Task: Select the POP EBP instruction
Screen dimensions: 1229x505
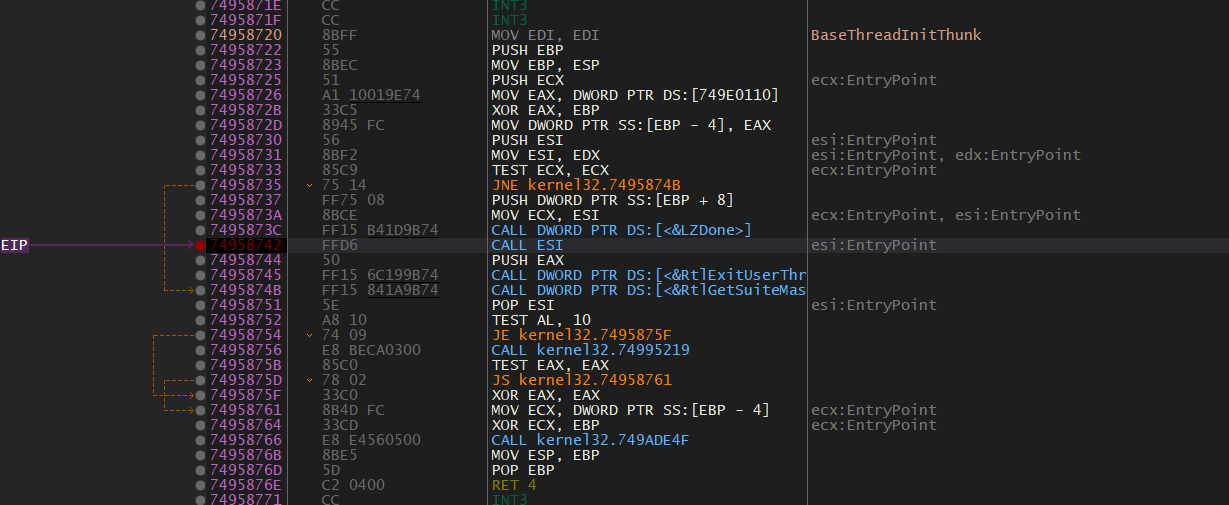Action: 523,470
